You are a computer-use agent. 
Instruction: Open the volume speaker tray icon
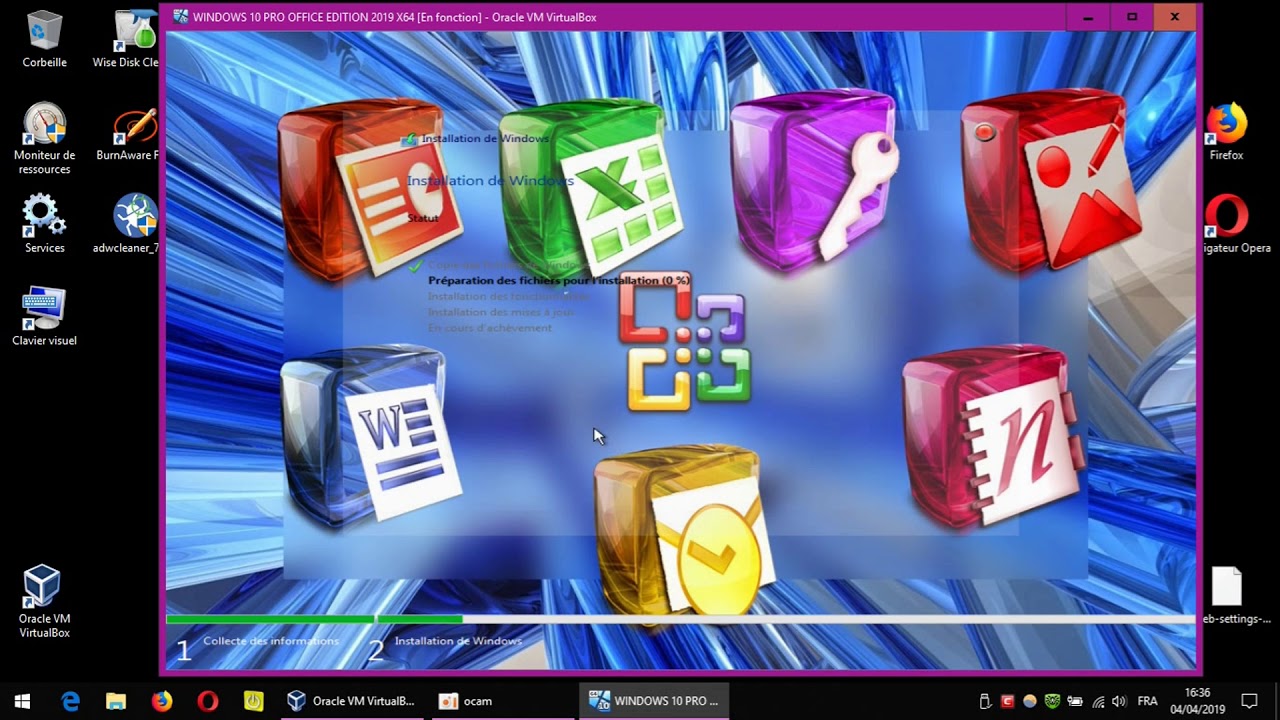(x=1119, y=701)
